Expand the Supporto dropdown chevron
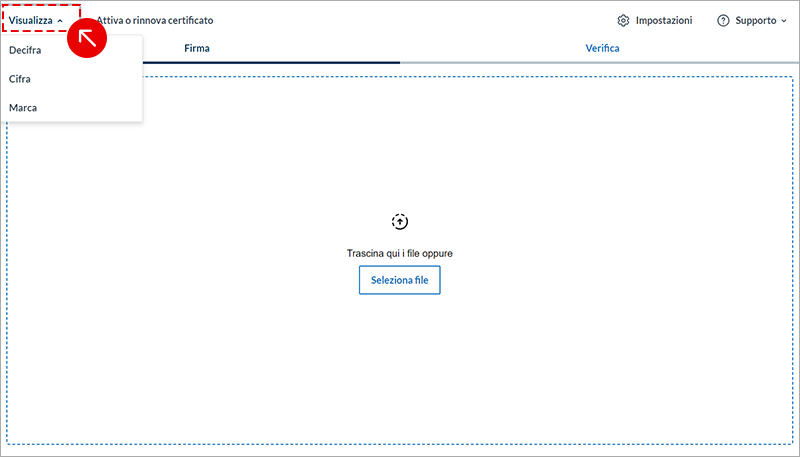This screenshot has height=457, width=800. pyautogui.click(x=784, y=20)
